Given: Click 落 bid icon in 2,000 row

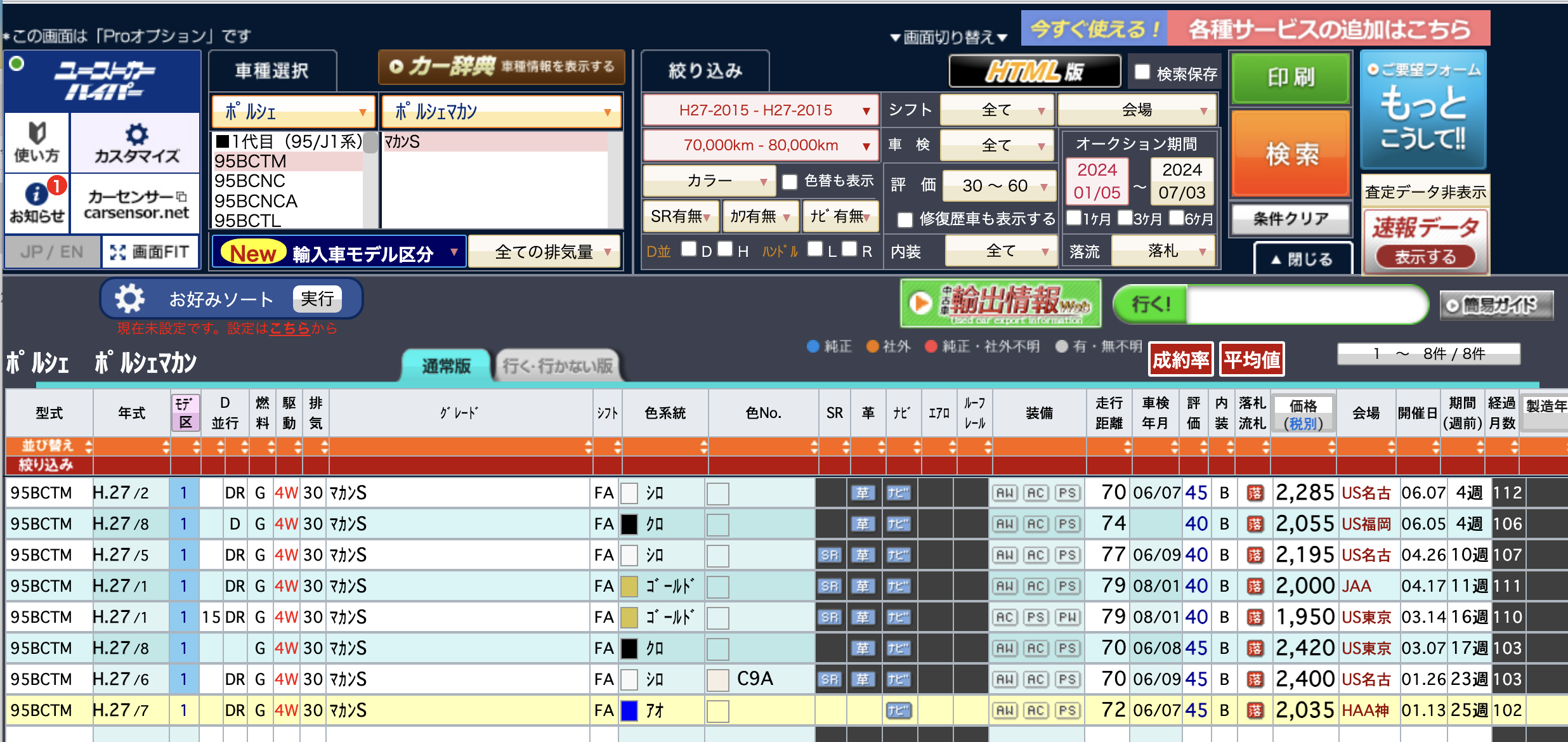Looking at the screenshot, I should (1255, 587).
